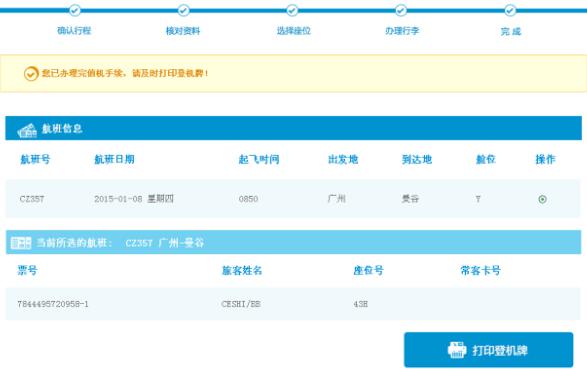Click the seat number 43H
The image size is (587, 371).
click(x=361, y=304)
